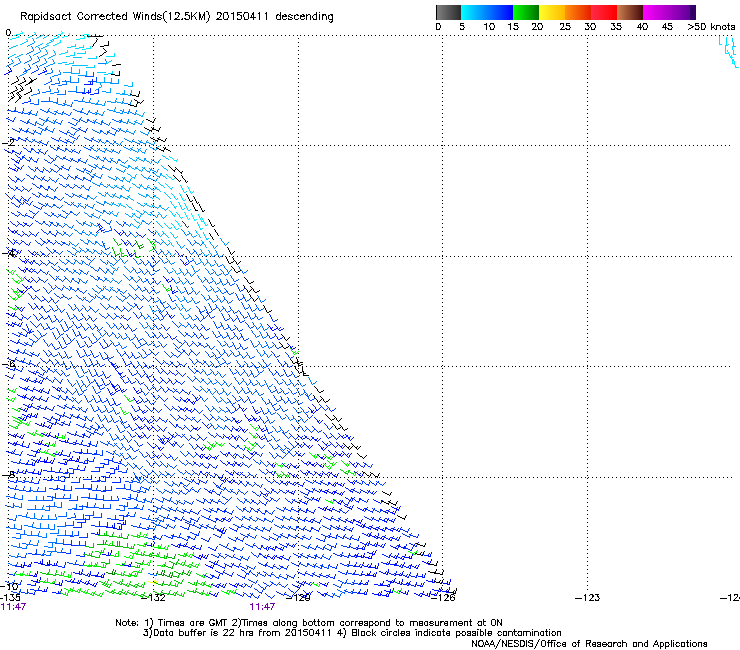Image resolution: width=740 pixels, height=650 pixels.
Task: Click the '-123' longitude axis label
Action: [x=588, y=598]
